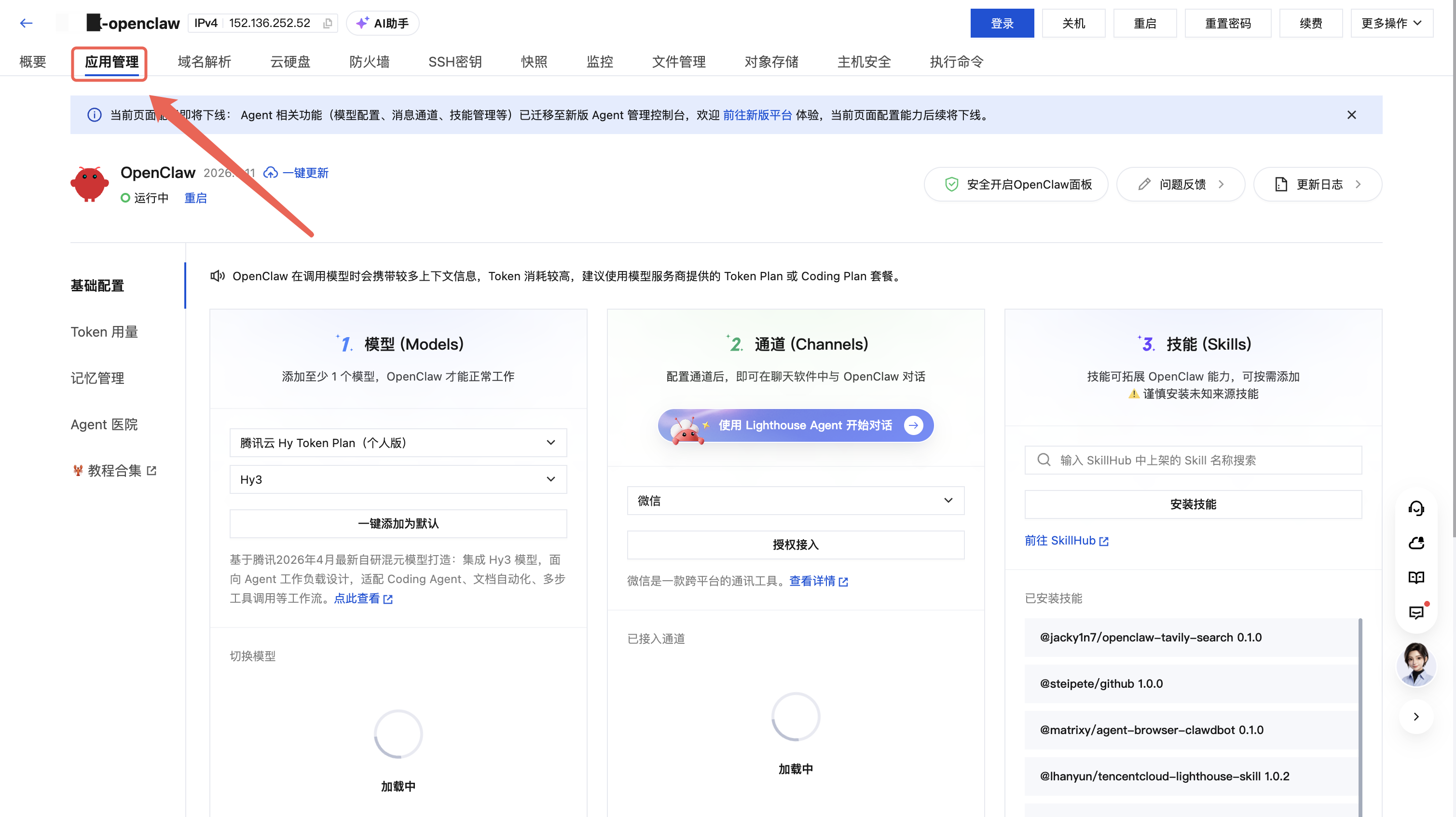Image resolution: width=1456 pixels, height=817 pixels.
Task: Go back using the left arrow icon
Action: 26,23
